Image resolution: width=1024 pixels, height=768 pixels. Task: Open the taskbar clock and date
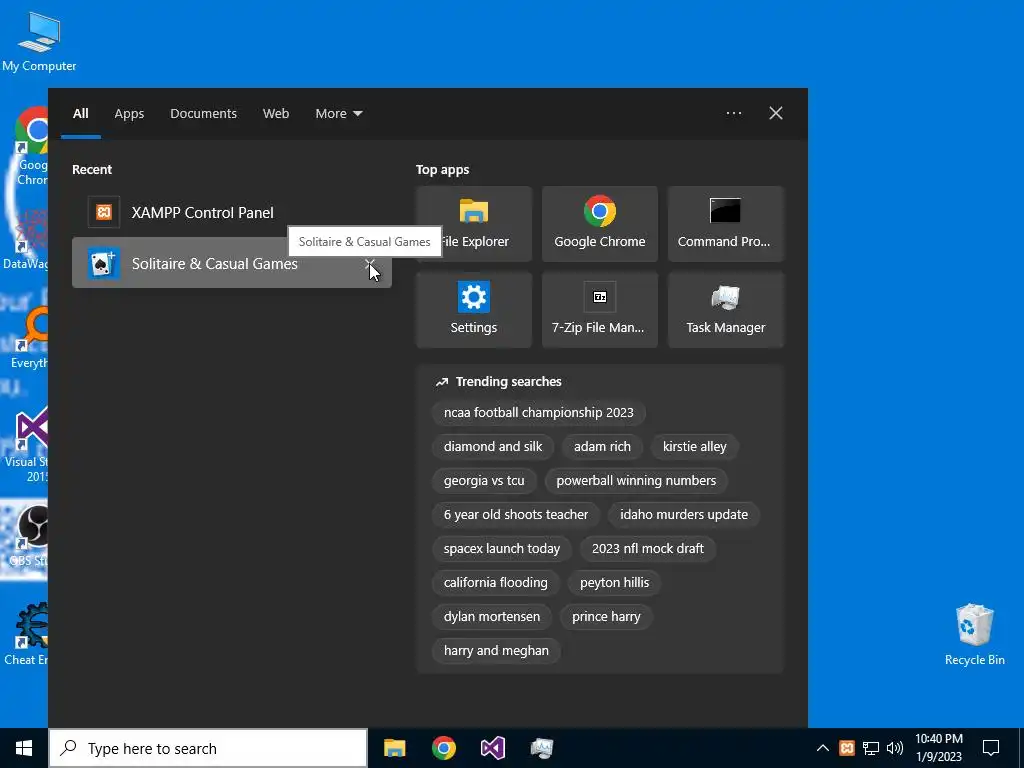click(x=939, y=748)
